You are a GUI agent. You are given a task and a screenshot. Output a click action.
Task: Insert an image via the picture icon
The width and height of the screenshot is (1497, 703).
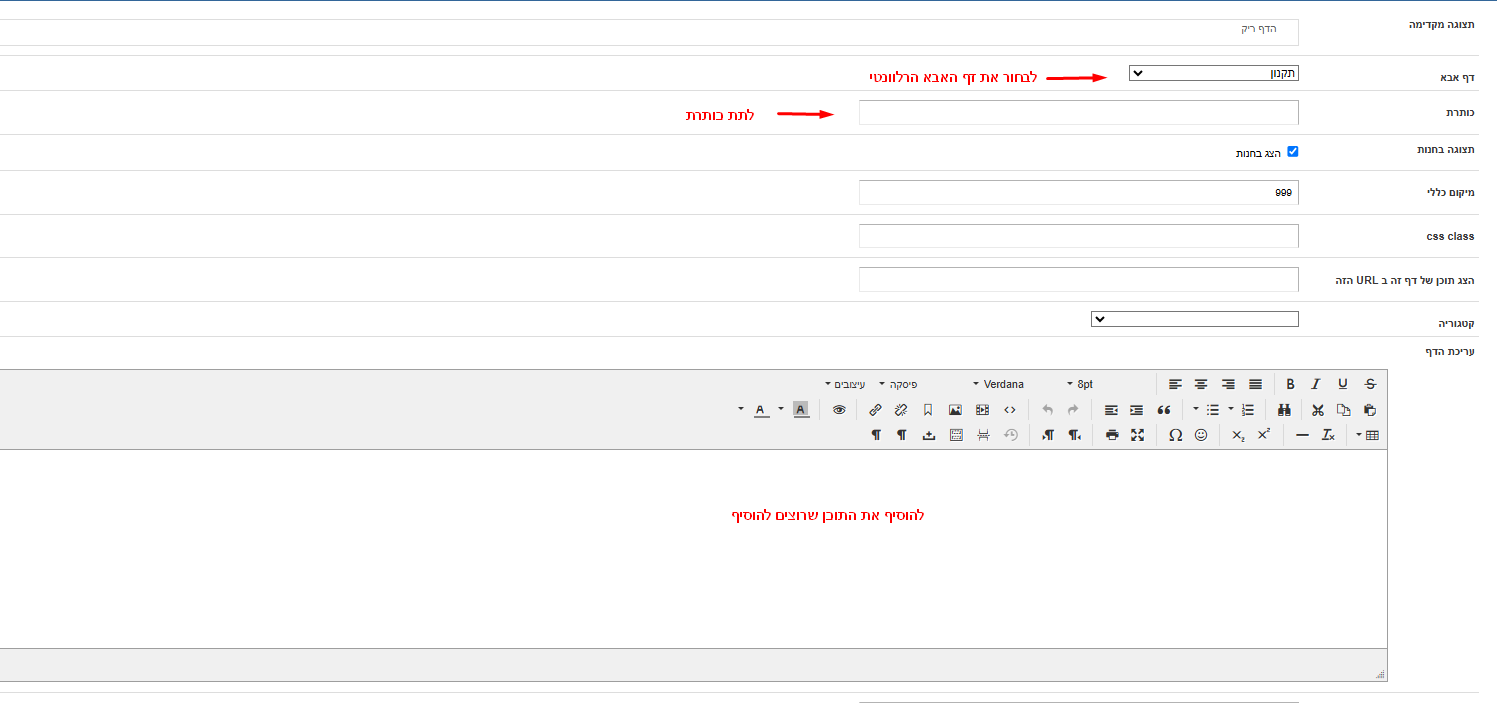(x=955, y=410)
